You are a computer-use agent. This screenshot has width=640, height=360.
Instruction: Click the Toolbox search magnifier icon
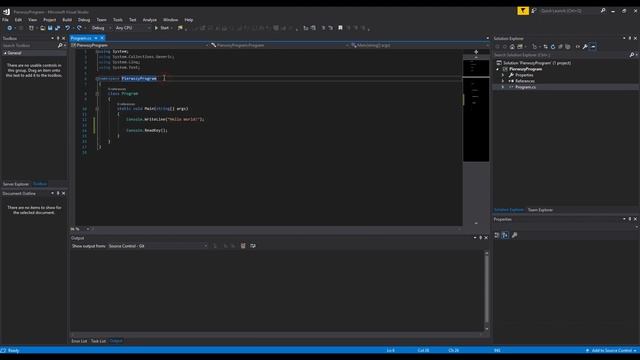60,46
